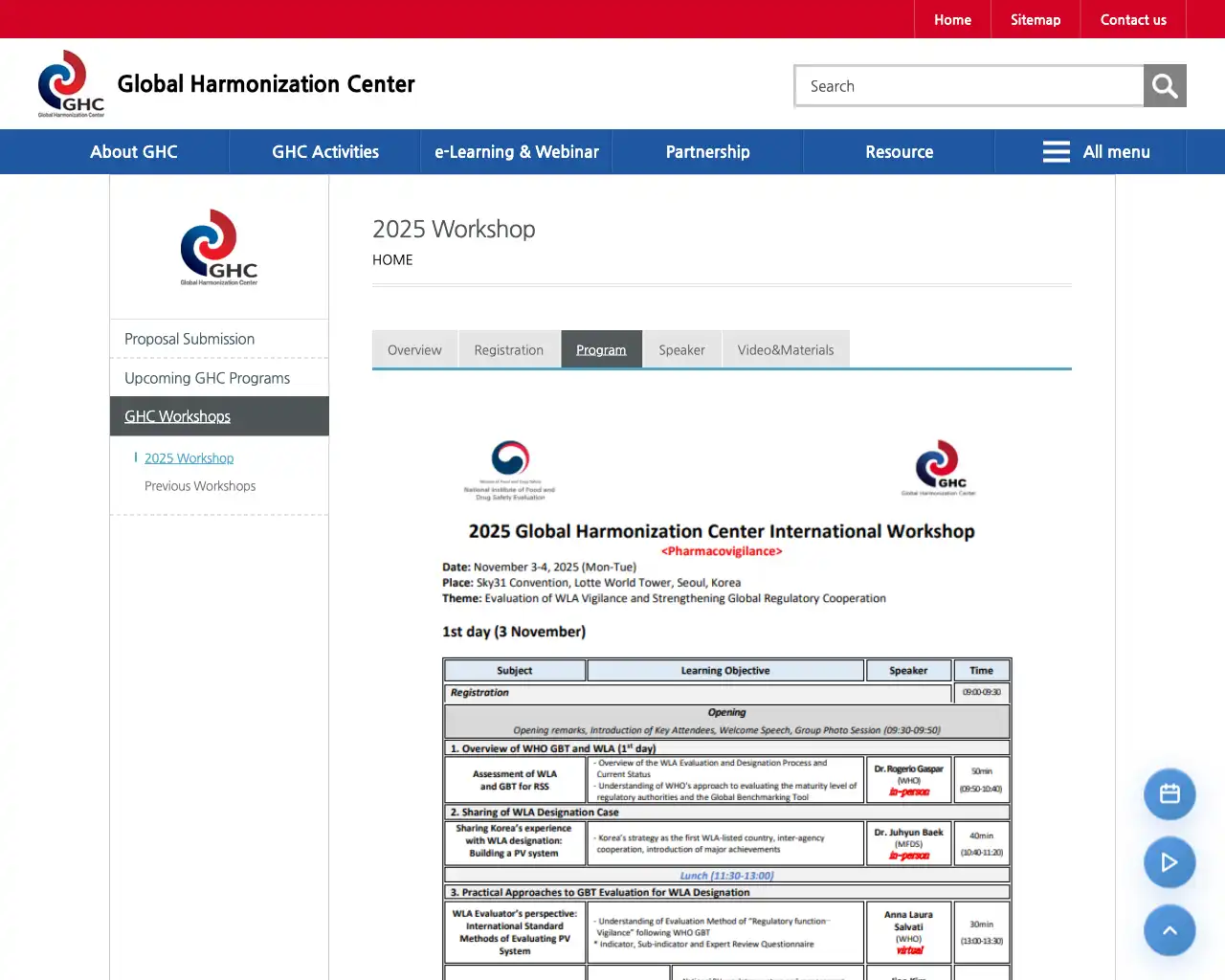Click the scroll-to-top arrow button
This screenshot has width=1225, height=980.
(1169, 929)
